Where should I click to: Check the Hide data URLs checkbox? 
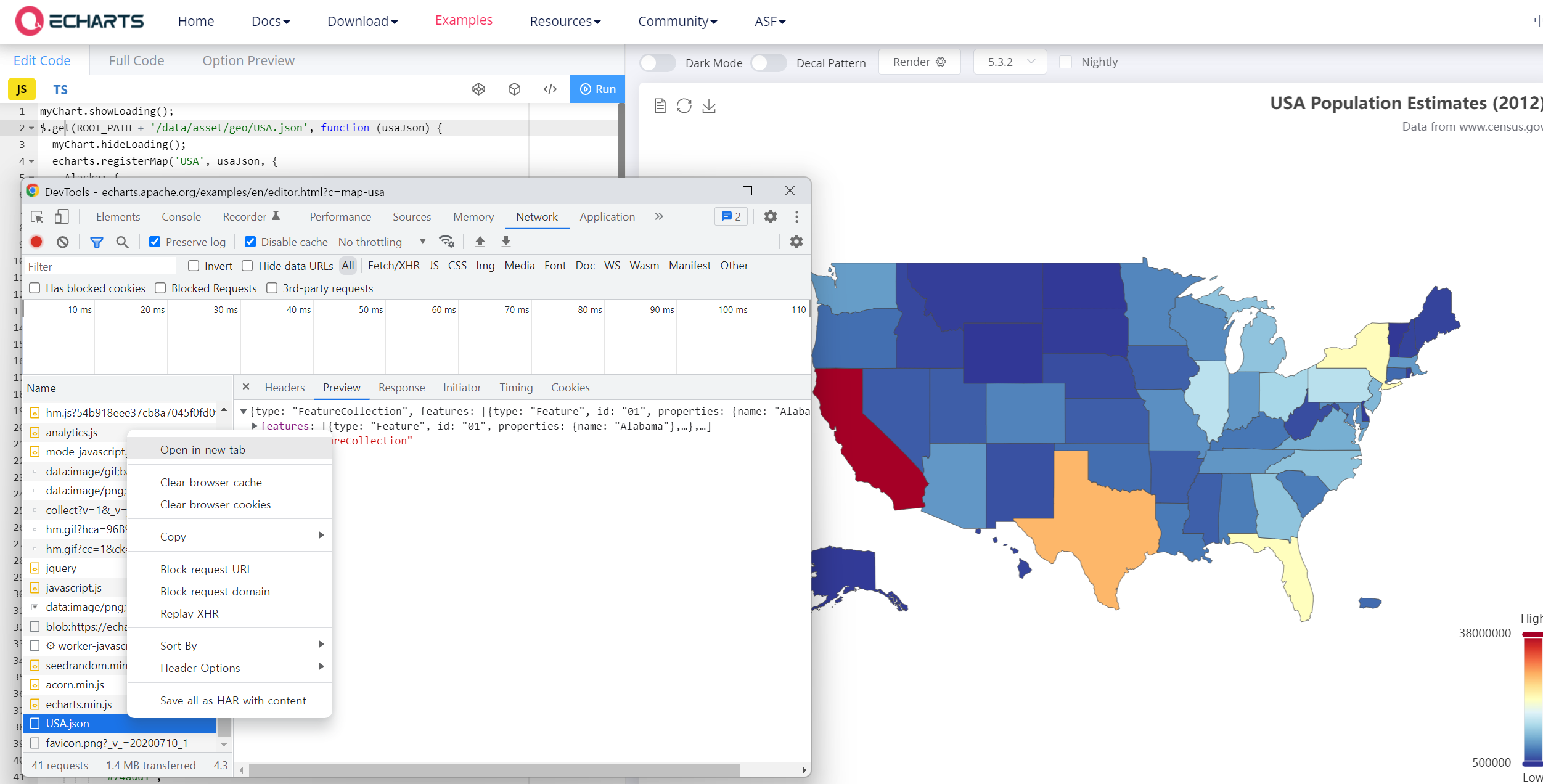click(247, 266)
